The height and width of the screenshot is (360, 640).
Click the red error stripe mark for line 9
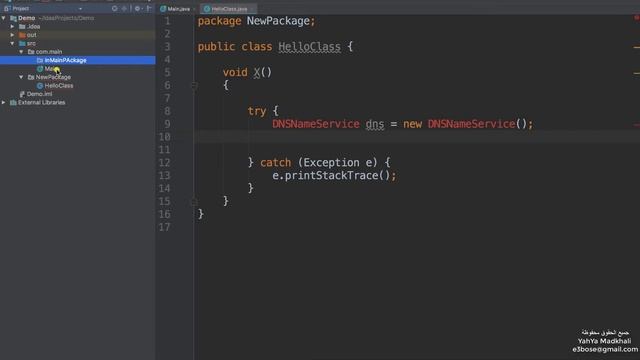pos(637,125)
